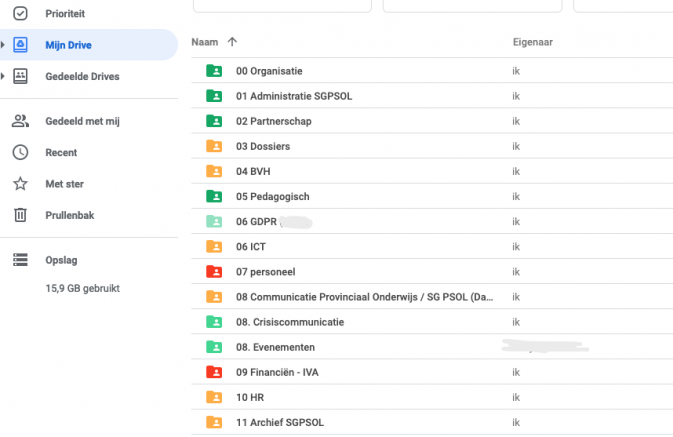Select green folder icon of 05 Pedagogisch
Image resolution: width=673 pixels, height=437 pixels.
coord(214,196)
